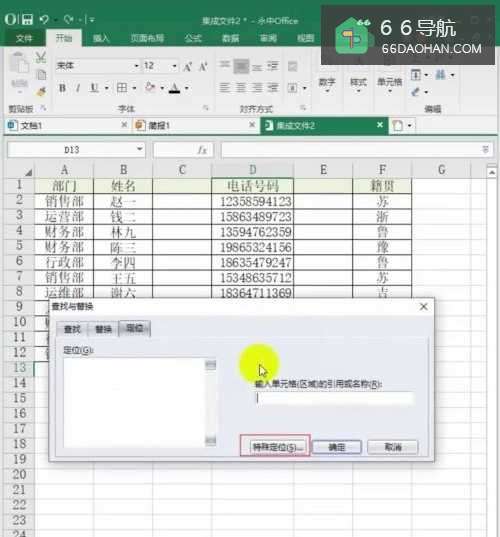The height and width of the screenshot is (537, 500).
Task: Open the 插入 ribbon tab
Action: coord(101,38)
